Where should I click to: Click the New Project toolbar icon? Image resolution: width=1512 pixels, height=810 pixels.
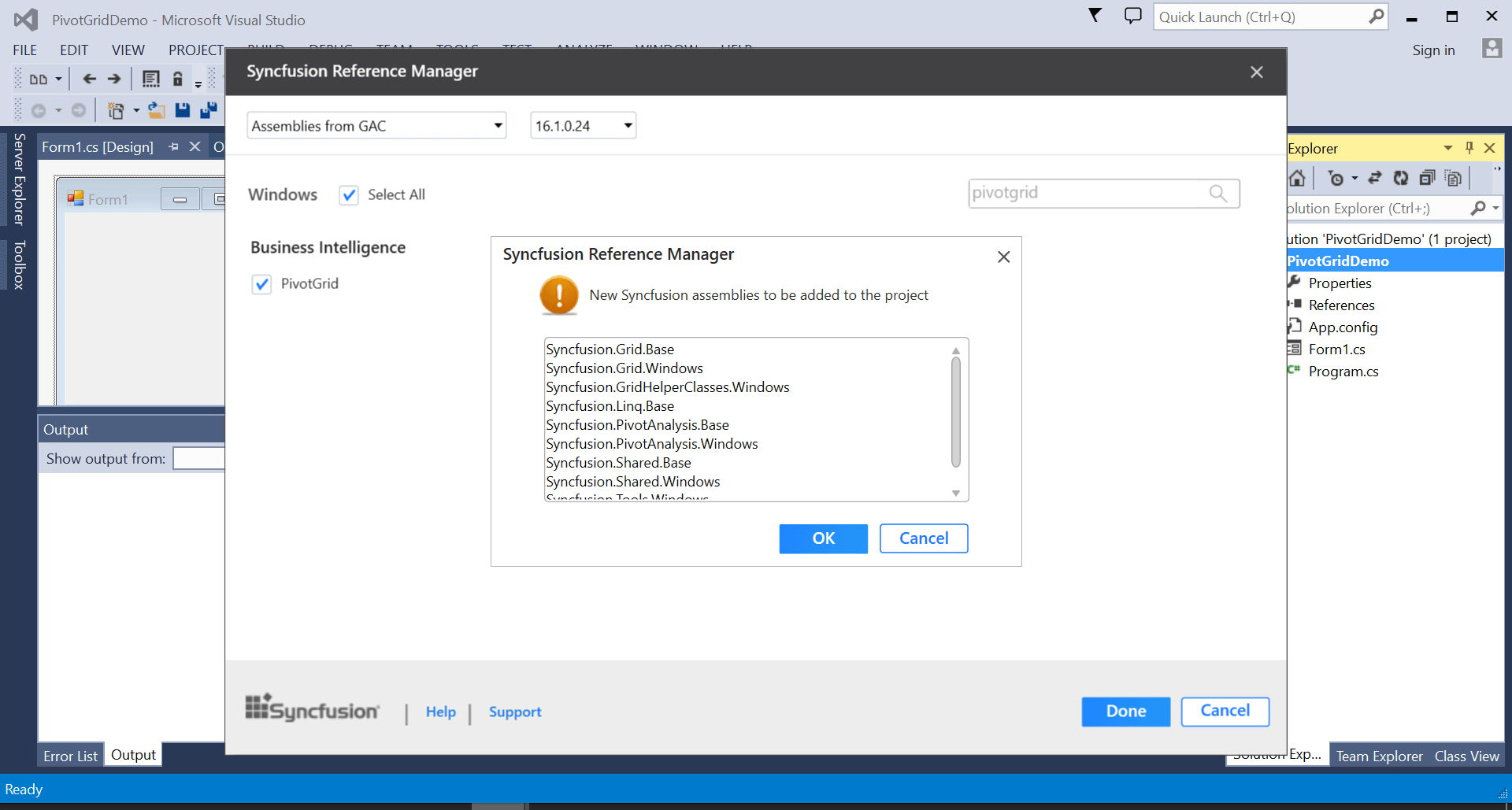click(116, 110)
